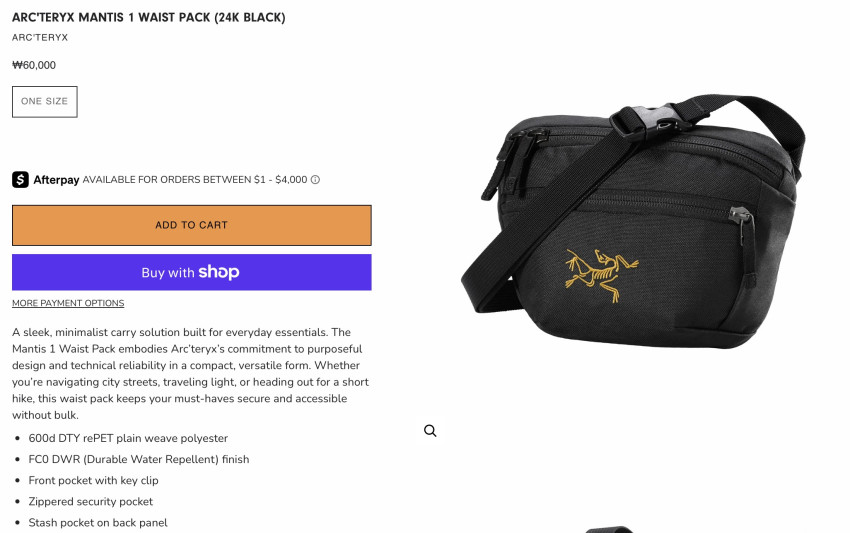Click the product description paragraph
This screenshot has width=850, height=533.
pos(191,374)
